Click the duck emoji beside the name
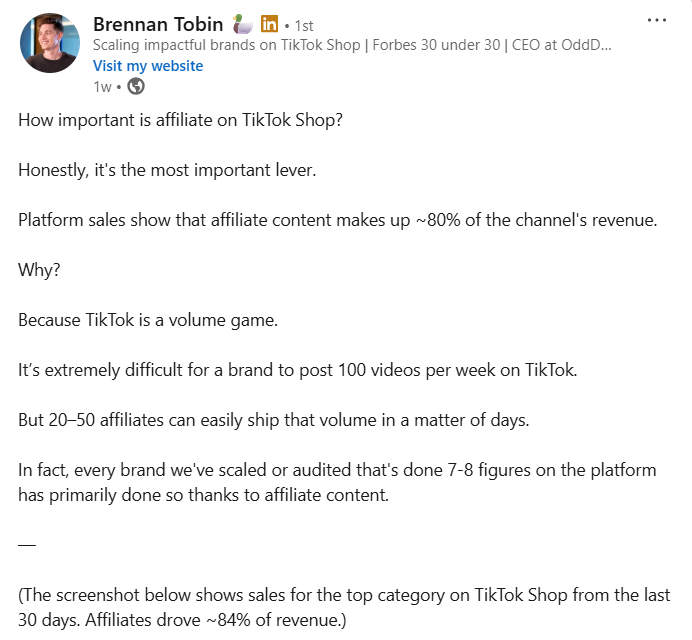This screenshot has width=692, height=640. 243,24
